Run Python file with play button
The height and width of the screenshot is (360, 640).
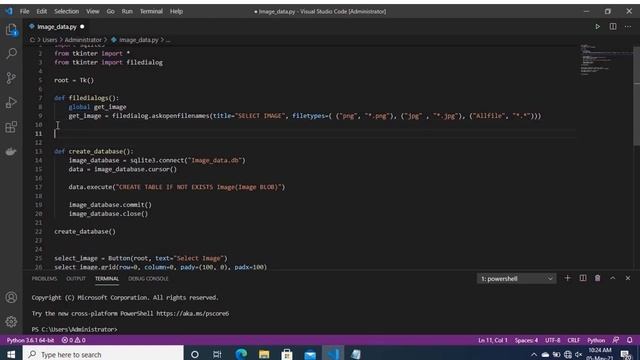point(597,27)
